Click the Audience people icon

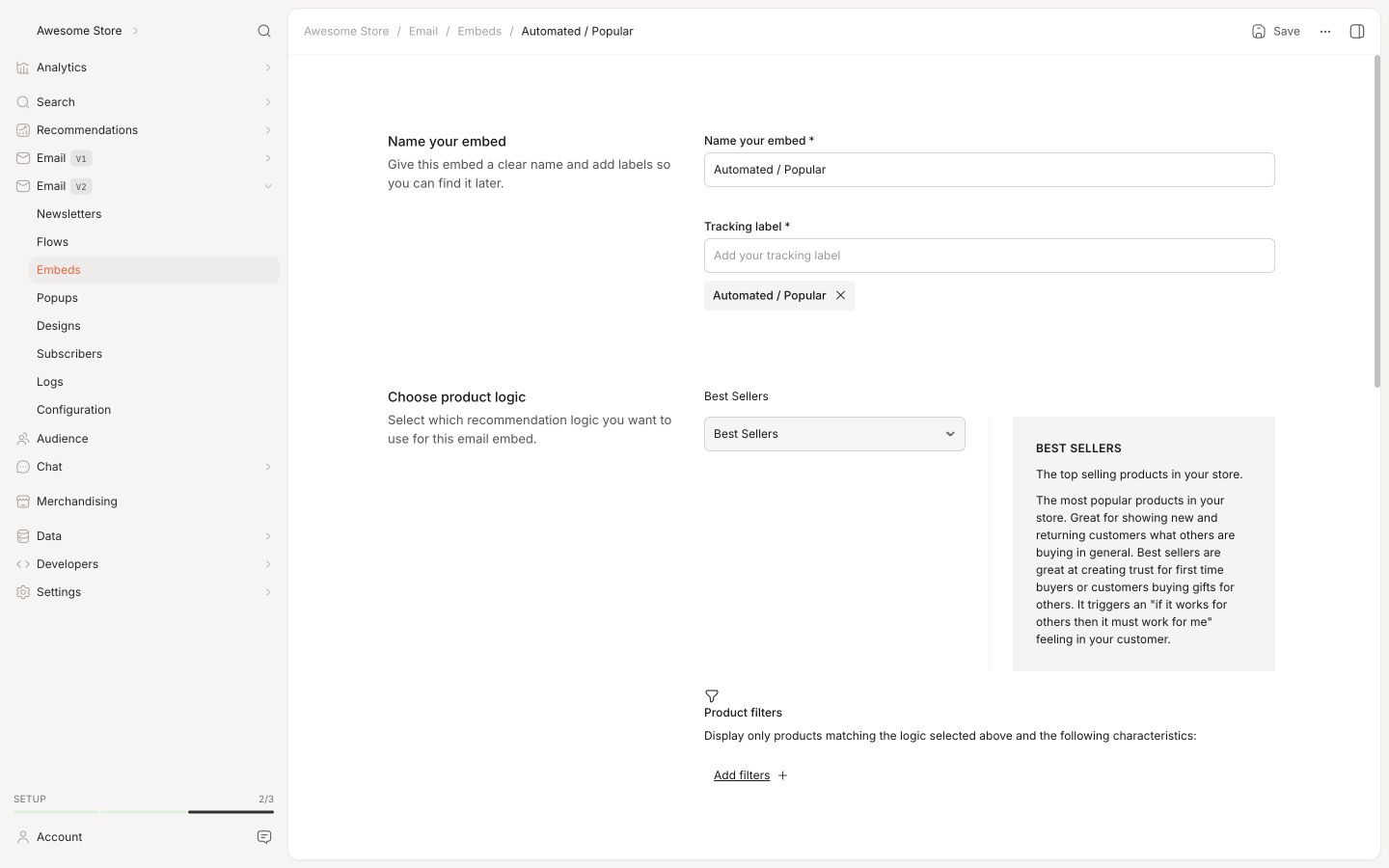coord(23,439)
